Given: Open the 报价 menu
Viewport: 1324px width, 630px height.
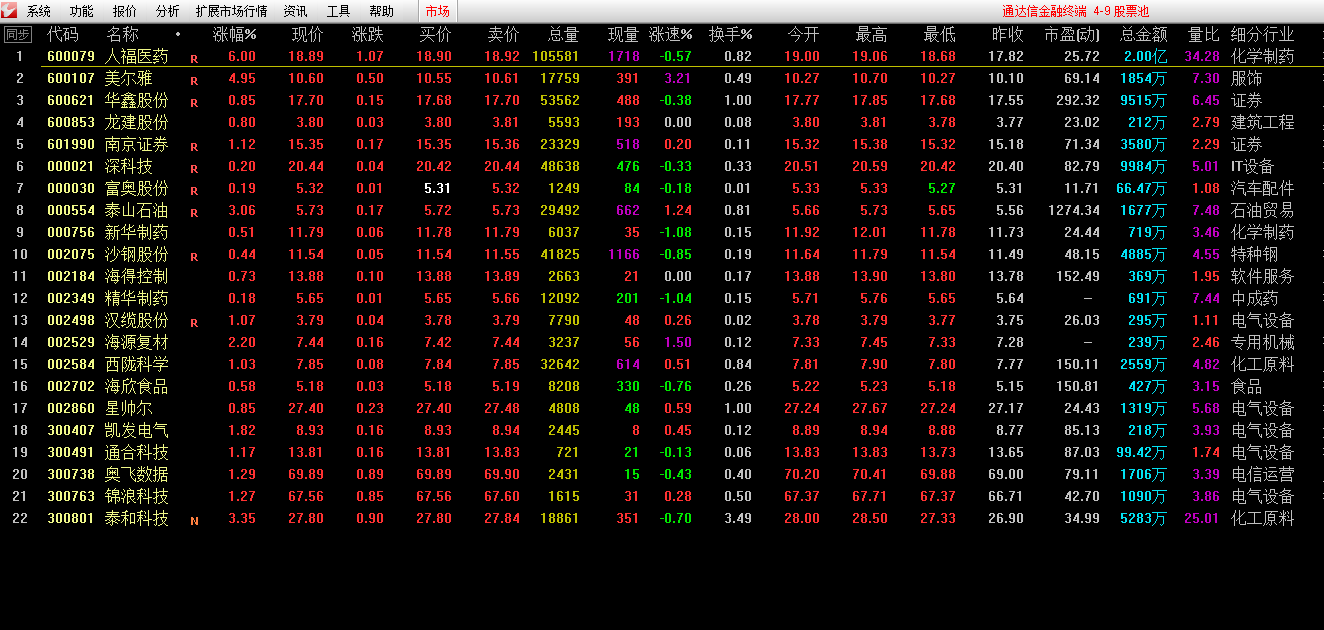Looking at the screenshot, I should click(125, 12).
